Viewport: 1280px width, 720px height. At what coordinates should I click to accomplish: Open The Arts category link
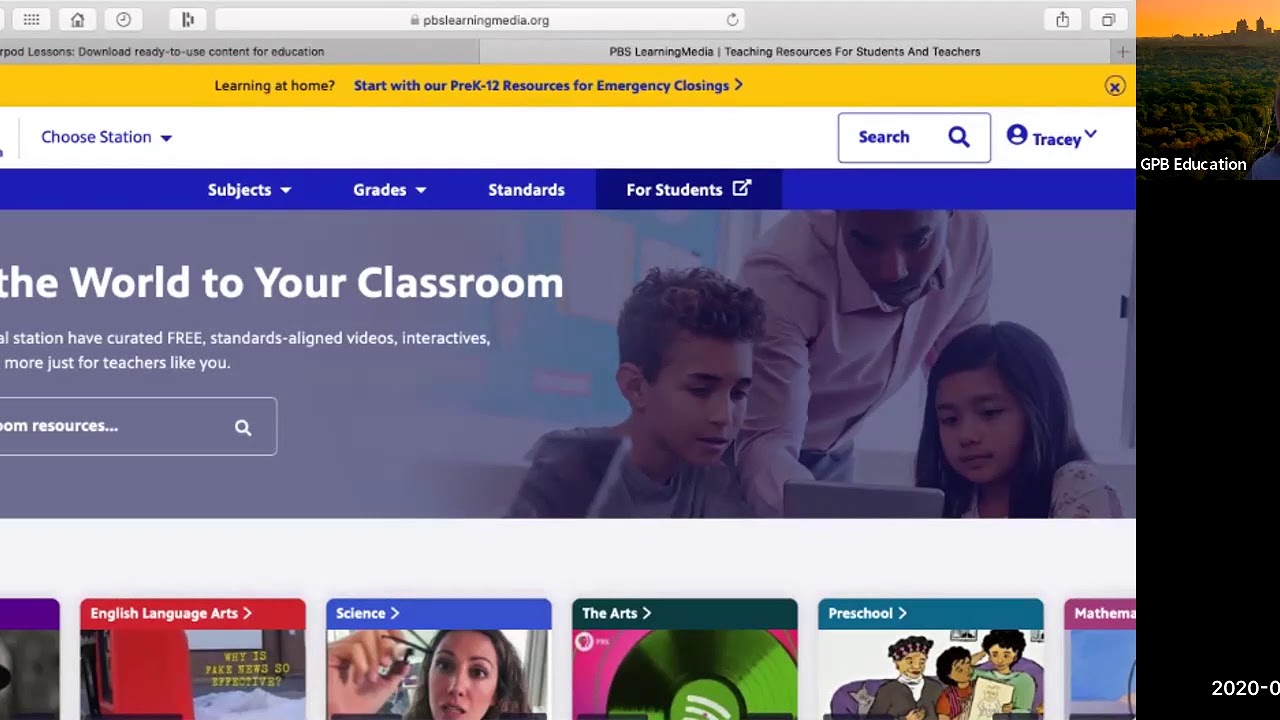click(x=616, y=613)
